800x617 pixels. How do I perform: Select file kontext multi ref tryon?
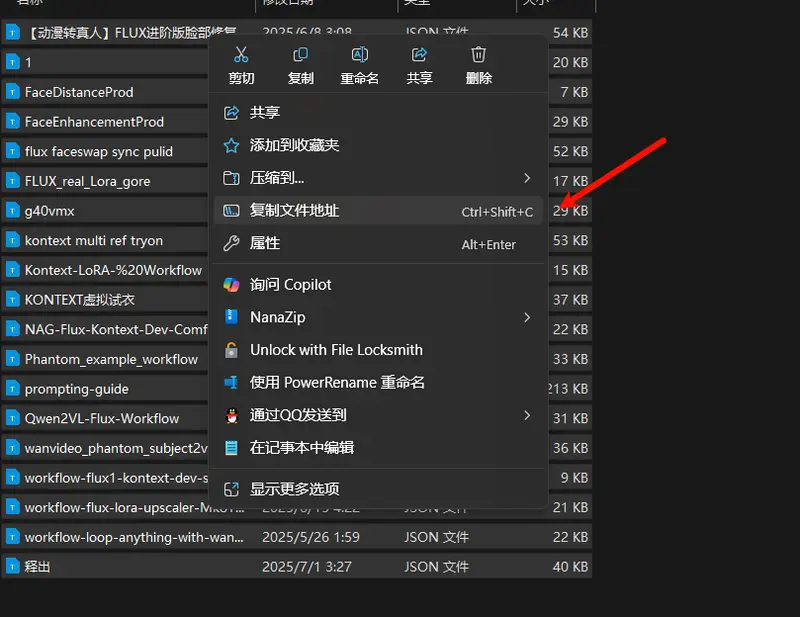point(94,241)
